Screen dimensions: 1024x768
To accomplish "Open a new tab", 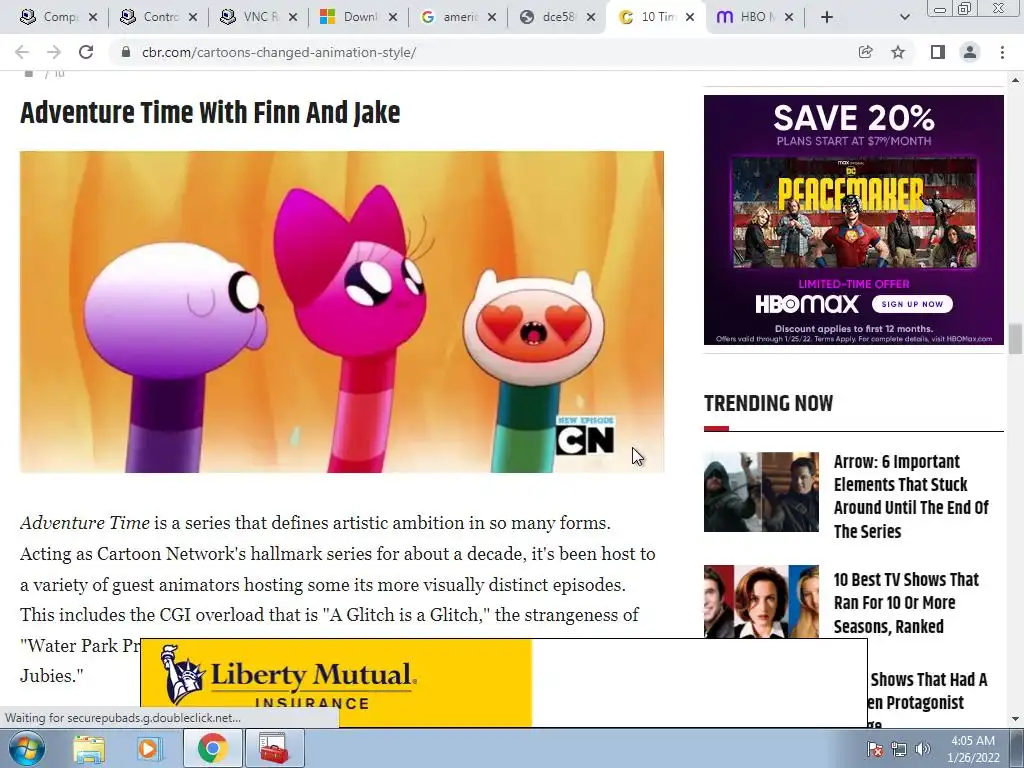I will coord(827,18).
